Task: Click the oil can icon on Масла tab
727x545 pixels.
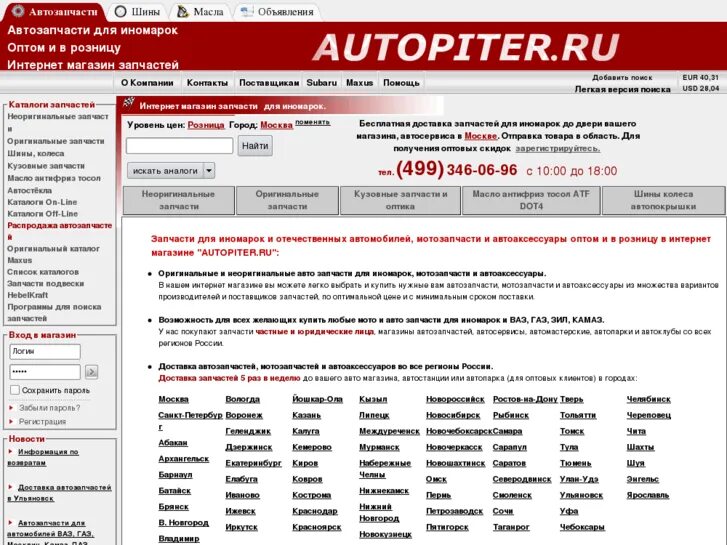Action: click(183, 12)
